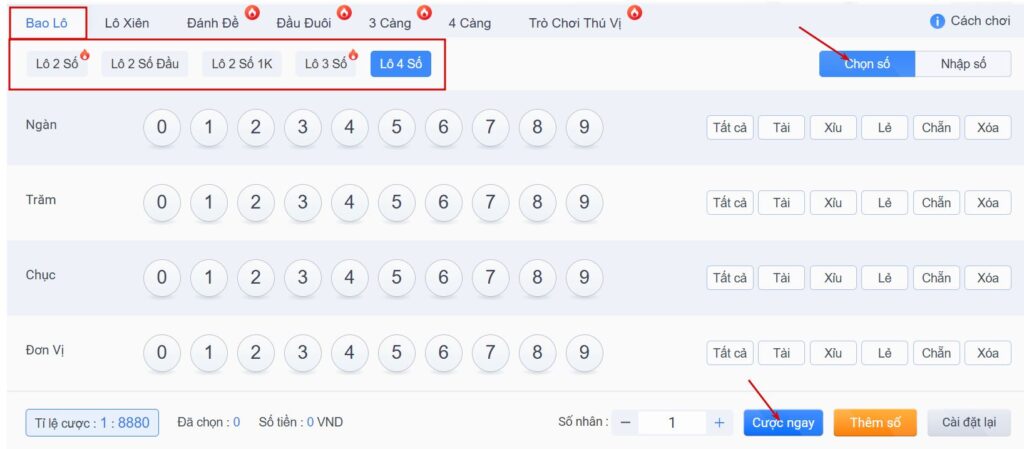Click the Tỉ lệ cược 1:8880 box
The width and height of the screenshot is (1024, 449).
pyautogui.click(x=92, y=423)
